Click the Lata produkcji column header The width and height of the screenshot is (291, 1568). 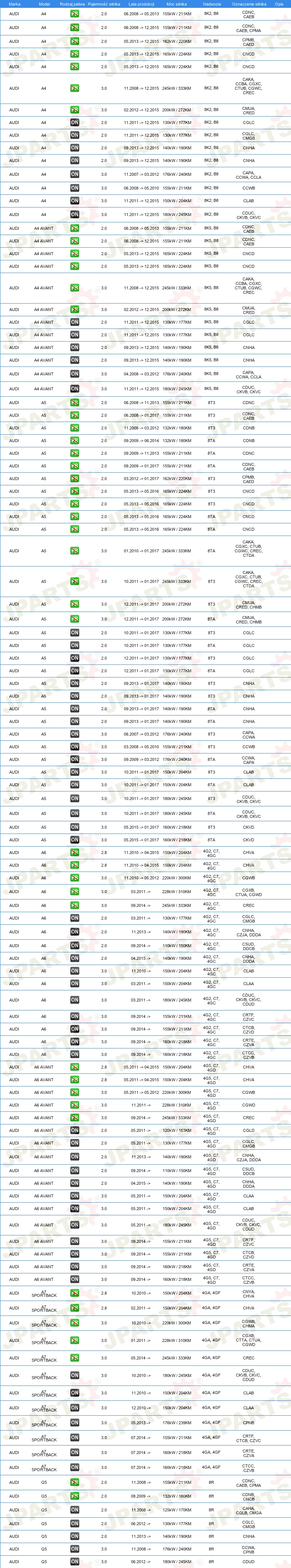(x=141, y=4)
